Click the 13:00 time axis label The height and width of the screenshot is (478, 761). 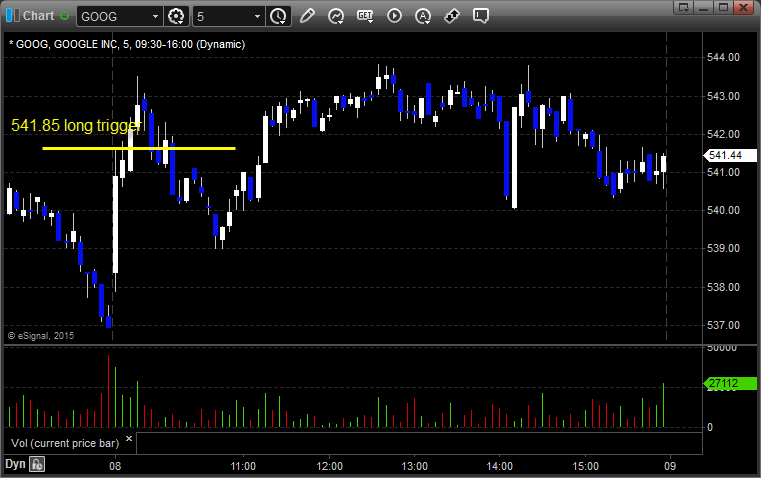[x=414, y=466]
